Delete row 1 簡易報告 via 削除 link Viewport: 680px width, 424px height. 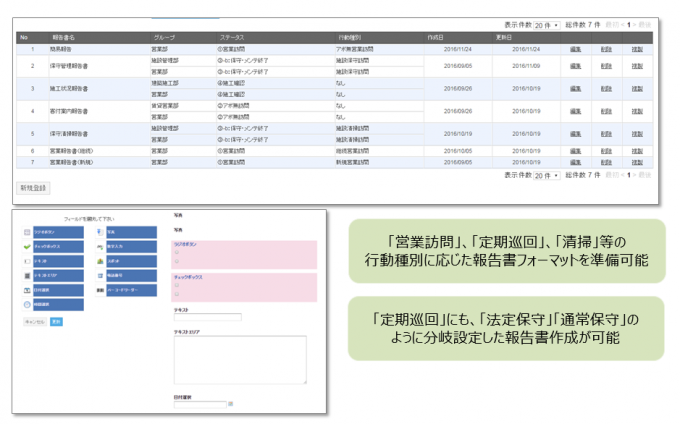pos(606,49)
